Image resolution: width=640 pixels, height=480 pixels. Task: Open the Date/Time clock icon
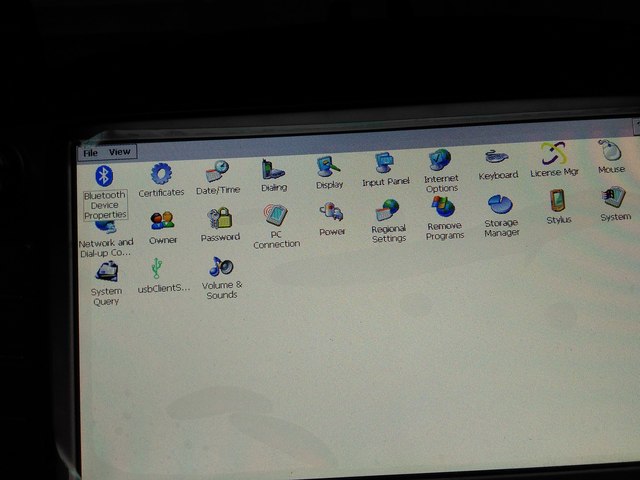(x=217, y=171)
